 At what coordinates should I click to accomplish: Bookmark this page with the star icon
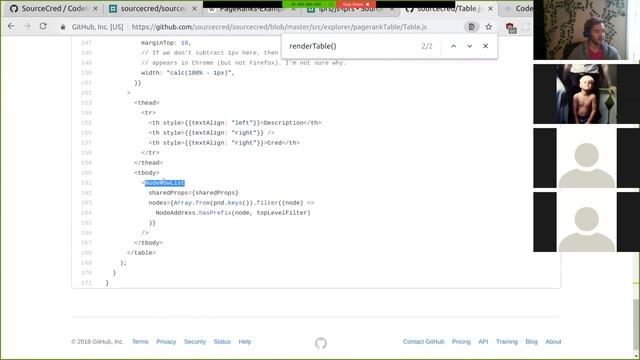[x=489, y=27]
